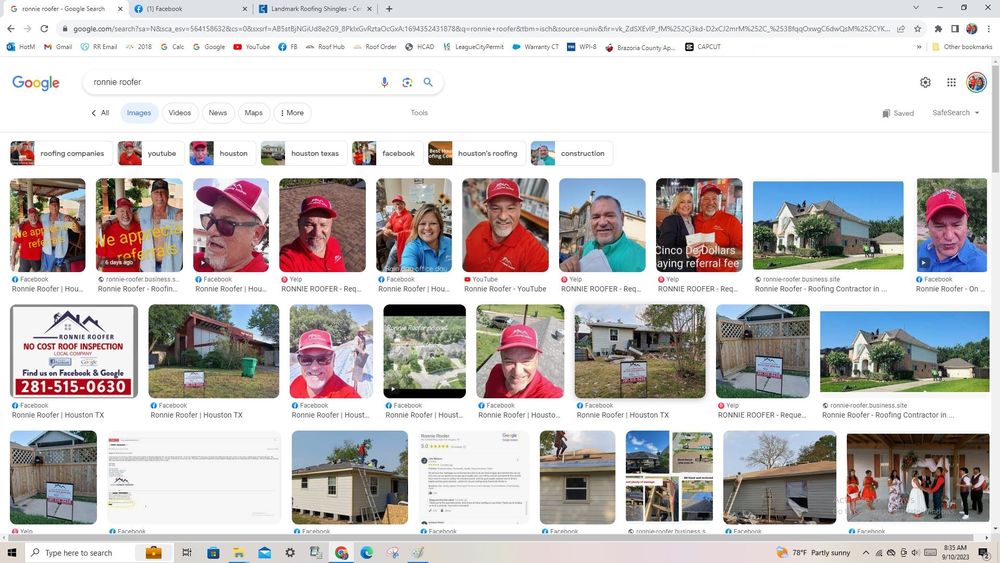The height and width of the screenshot is (563, 1000).
Task: Open the No Cost Roof Inspection image
Action: click(x=74, y=351)
